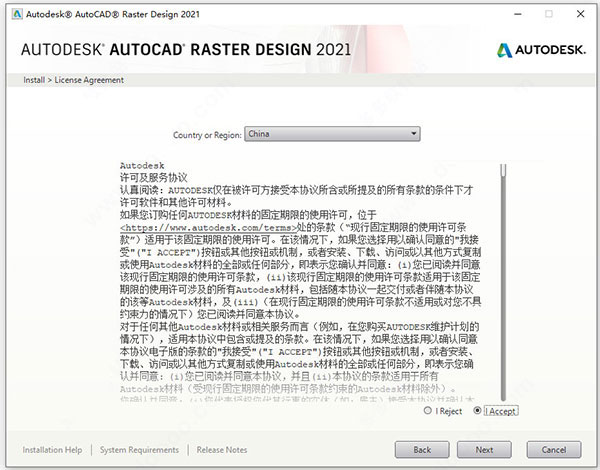Click the Cancel button
The image size is (600, 470).
click(554, 450)
